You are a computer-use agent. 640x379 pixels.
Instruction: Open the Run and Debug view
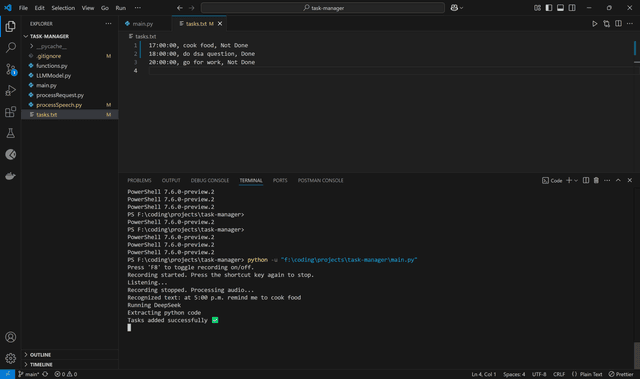coord(11,91)
